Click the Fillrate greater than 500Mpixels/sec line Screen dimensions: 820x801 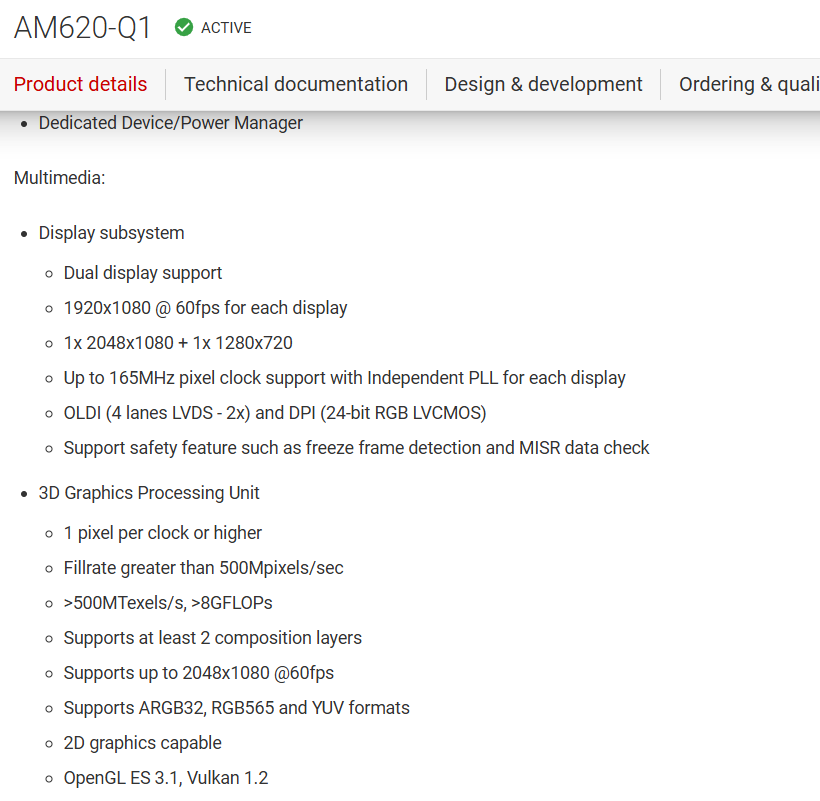click(x=203, y=568)
